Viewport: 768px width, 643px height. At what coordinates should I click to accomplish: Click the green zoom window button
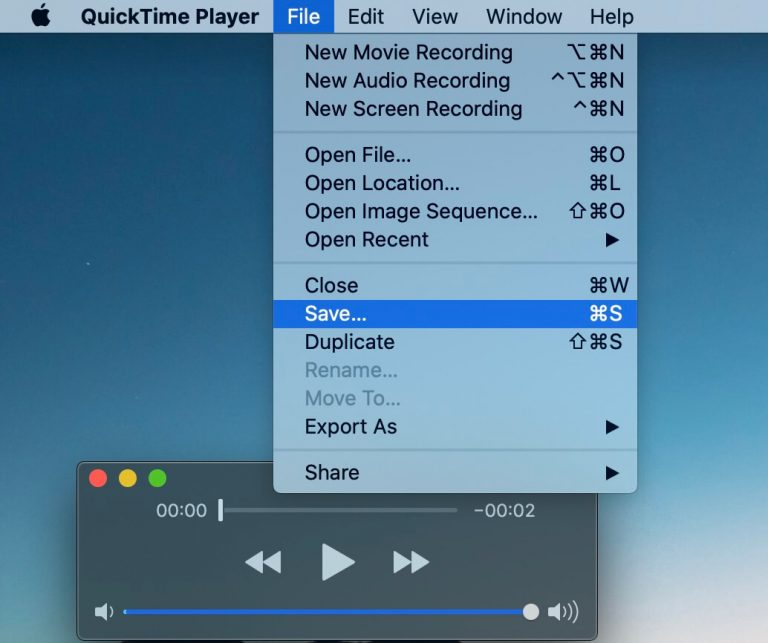pyautogui.click(x=157, y=478)
